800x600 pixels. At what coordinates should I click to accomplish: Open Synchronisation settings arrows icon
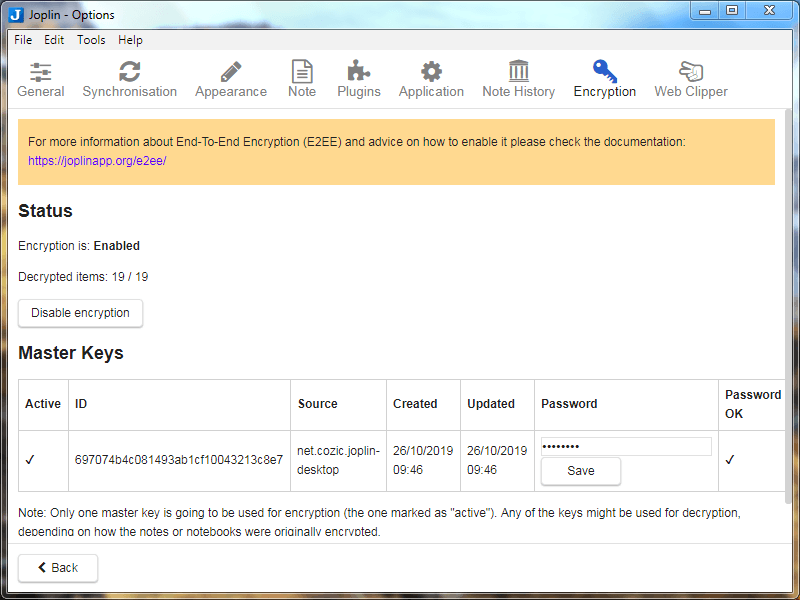point(130,72)
